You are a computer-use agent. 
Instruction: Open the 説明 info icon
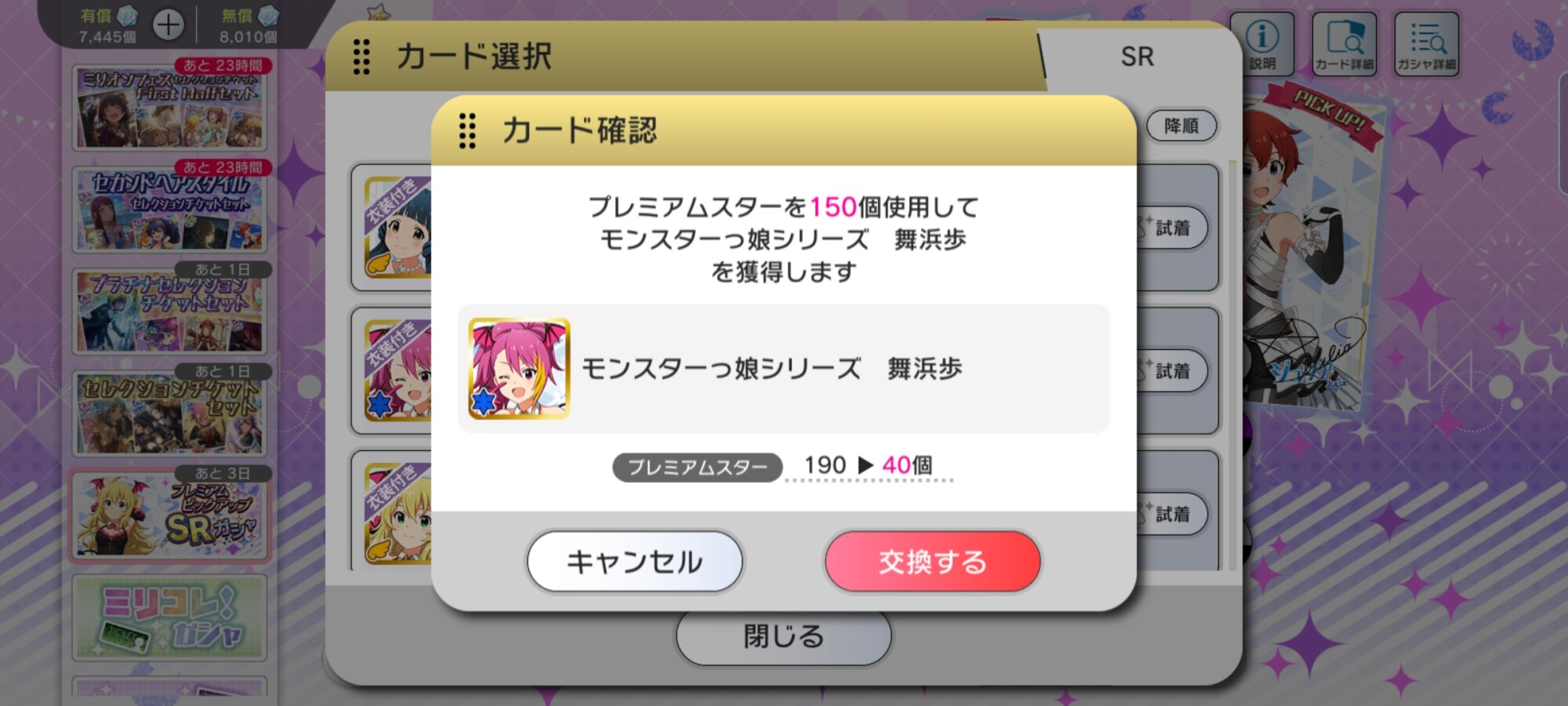click(1262, 44)
